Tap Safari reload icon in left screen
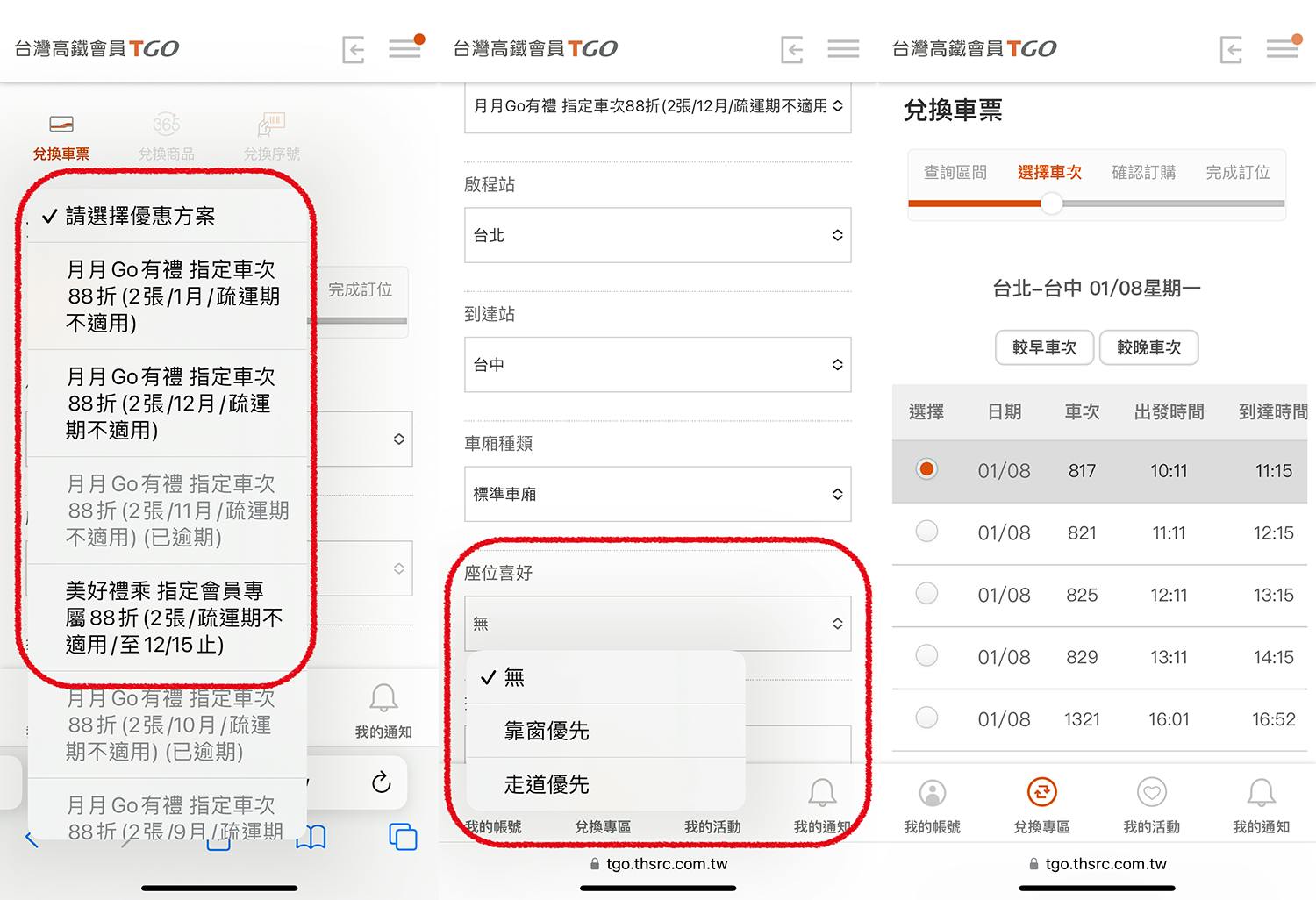 coord(381,782)
